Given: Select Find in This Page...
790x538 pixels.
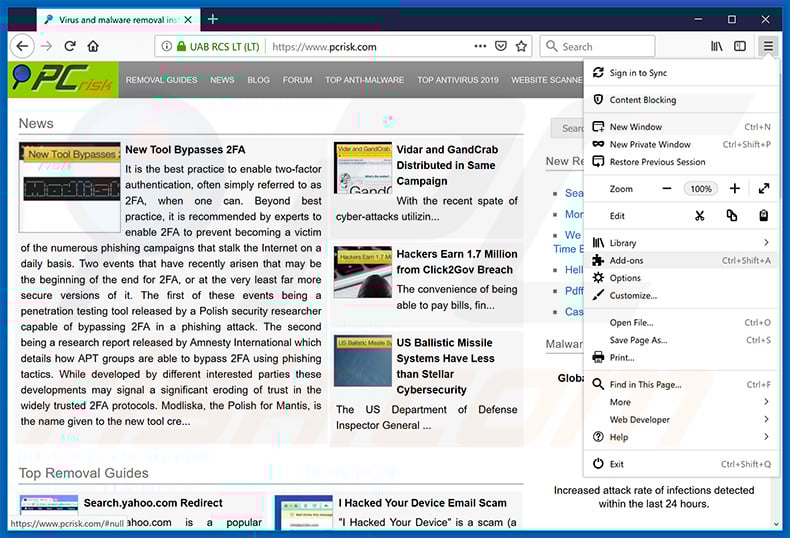Looking at the screenshot, I should click(682, 384).
